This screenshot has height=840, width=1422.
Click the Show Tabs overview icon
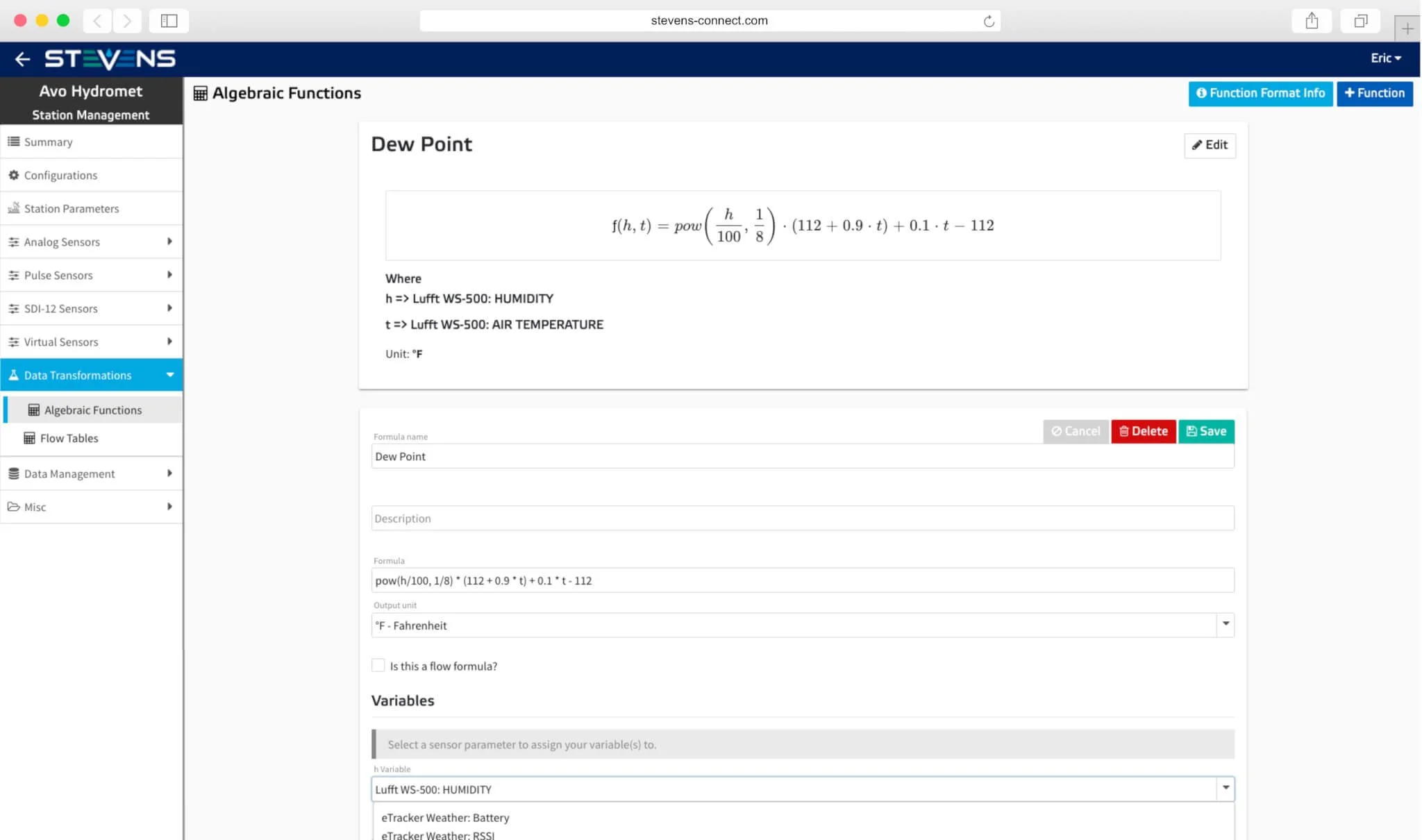click(1360, 21)
